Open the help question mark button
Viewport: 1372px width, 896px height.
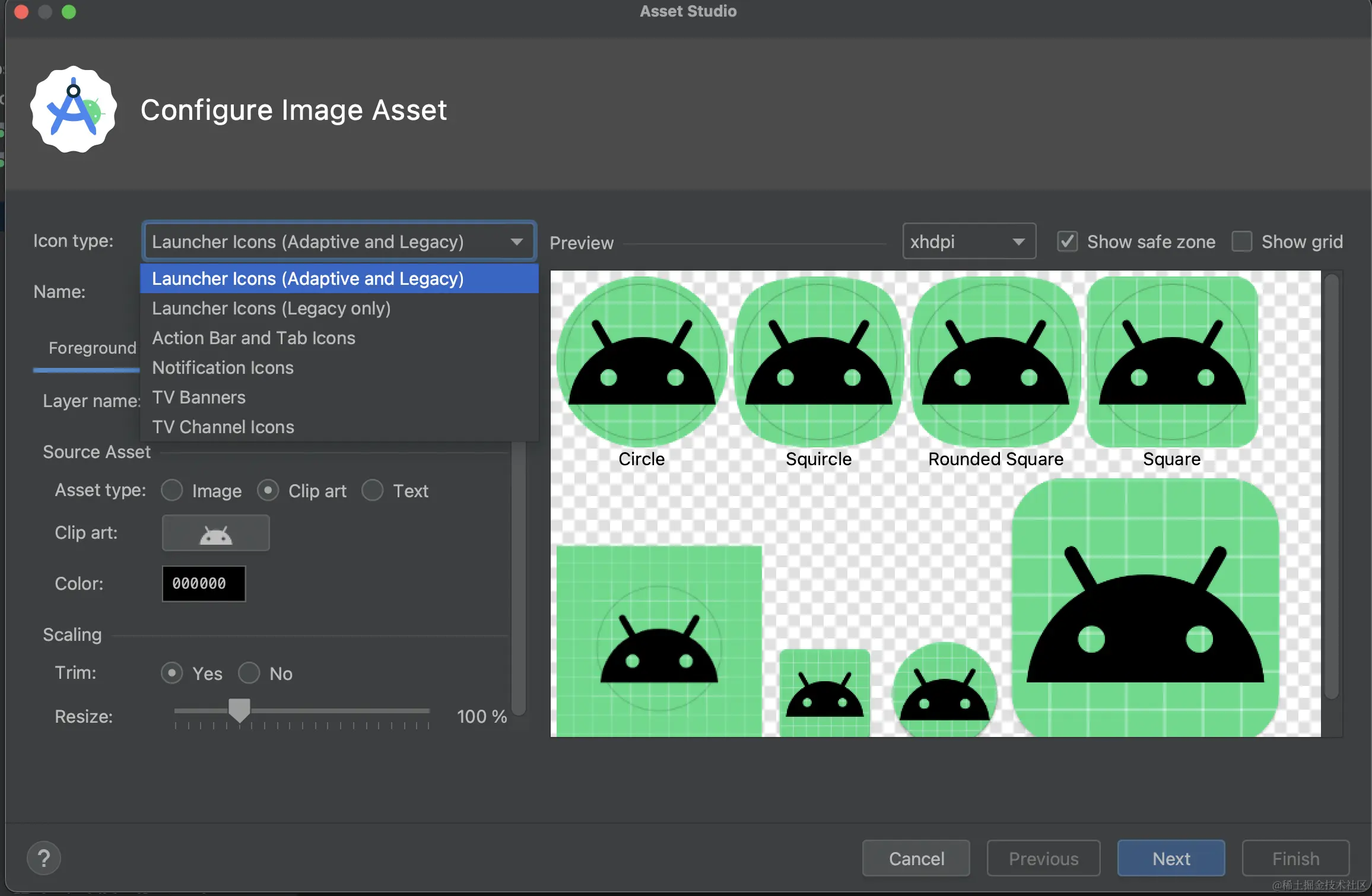44,858
